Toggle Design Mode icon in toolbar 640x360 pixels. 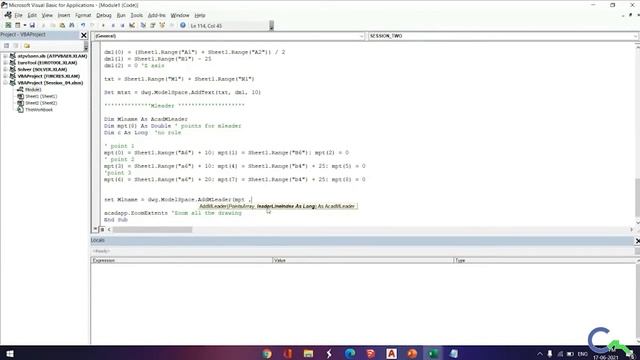pos(132,25)
